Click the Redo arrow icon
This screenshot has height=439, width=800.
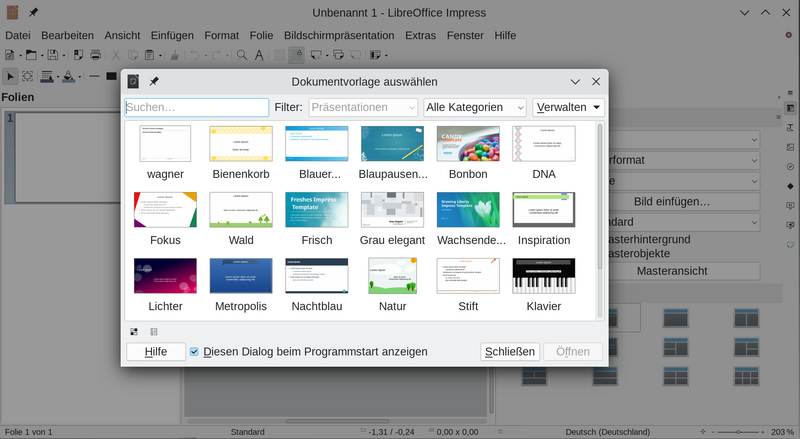click(216, 55)
